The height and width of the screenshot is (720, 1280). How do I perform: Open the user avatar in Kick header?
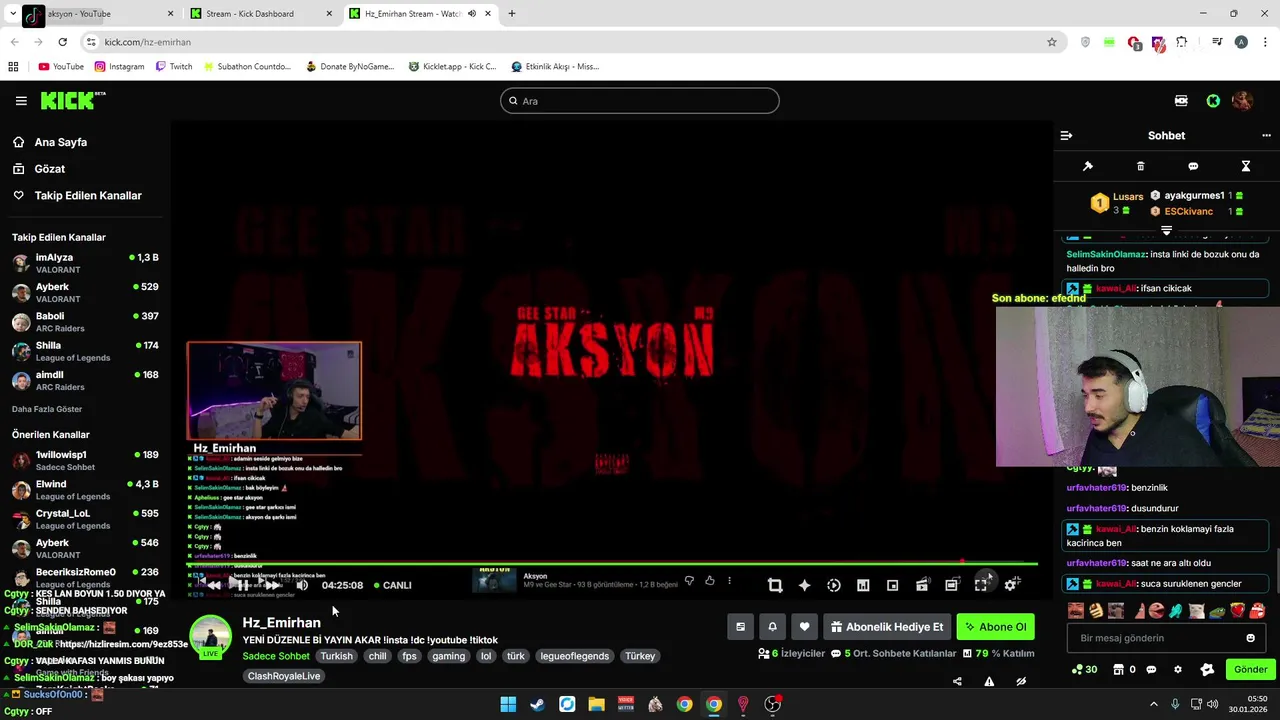tap(1242, 101)
